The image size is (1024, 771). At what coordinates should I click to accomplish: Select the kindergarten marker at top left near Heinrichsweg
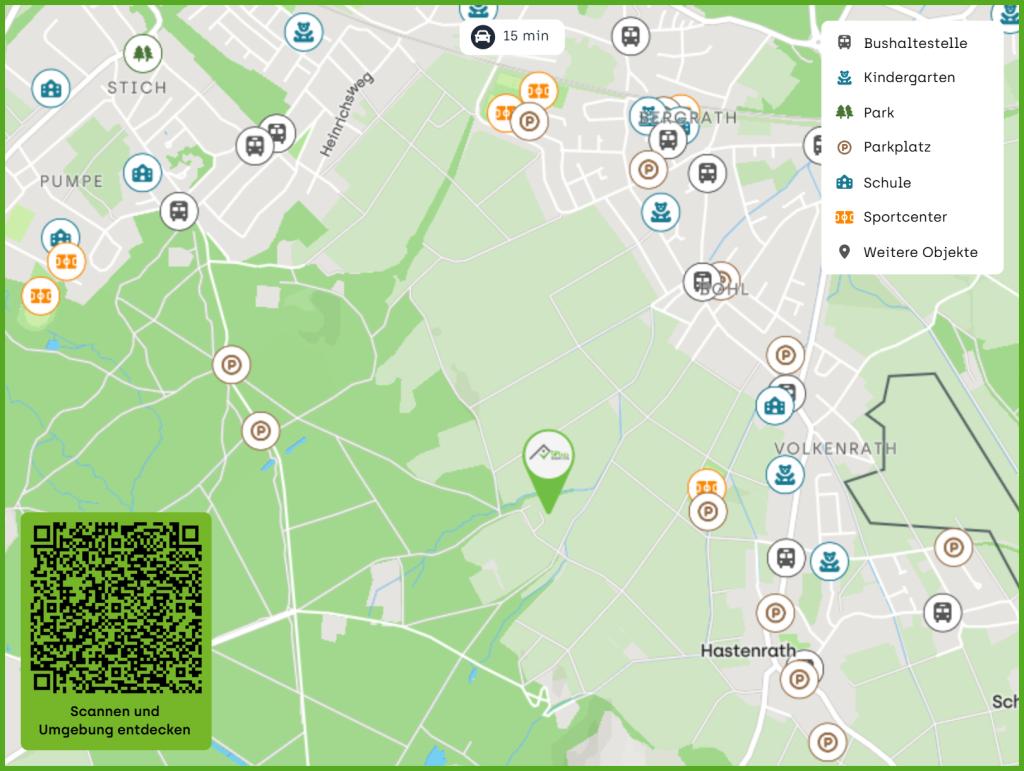[303, 32]
